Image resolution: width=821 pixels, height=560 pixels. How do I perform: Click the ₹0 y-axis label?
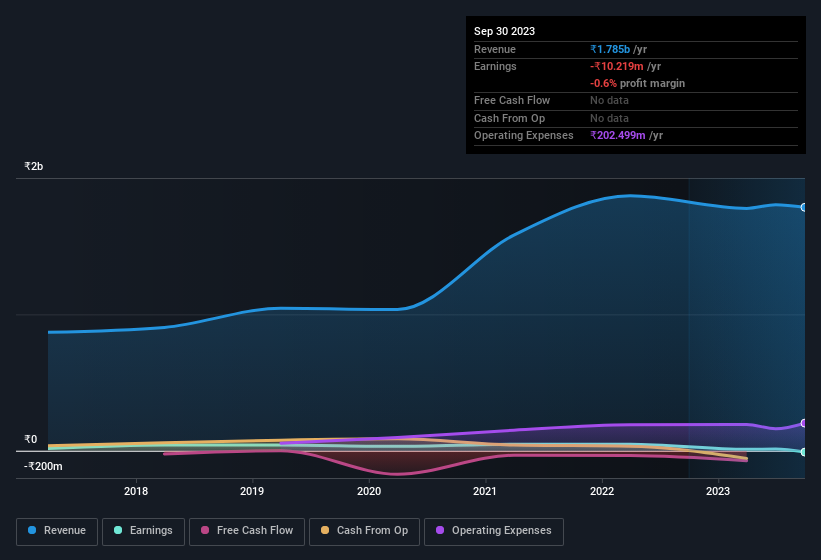click(x=30, y=439)
